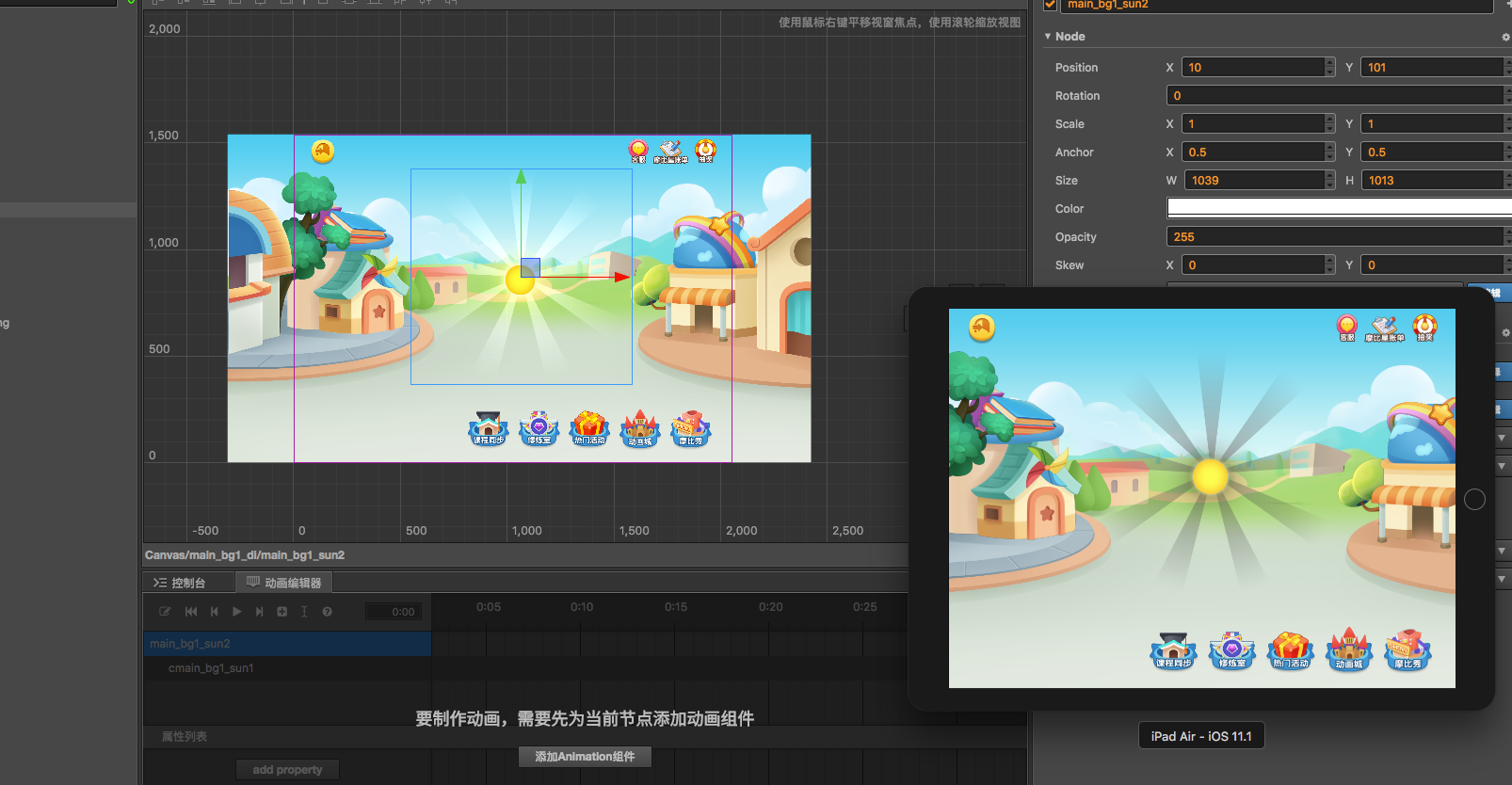The image size is (1512, 785).
Task: Open the animation editor help icon
Action: (327, 612)
